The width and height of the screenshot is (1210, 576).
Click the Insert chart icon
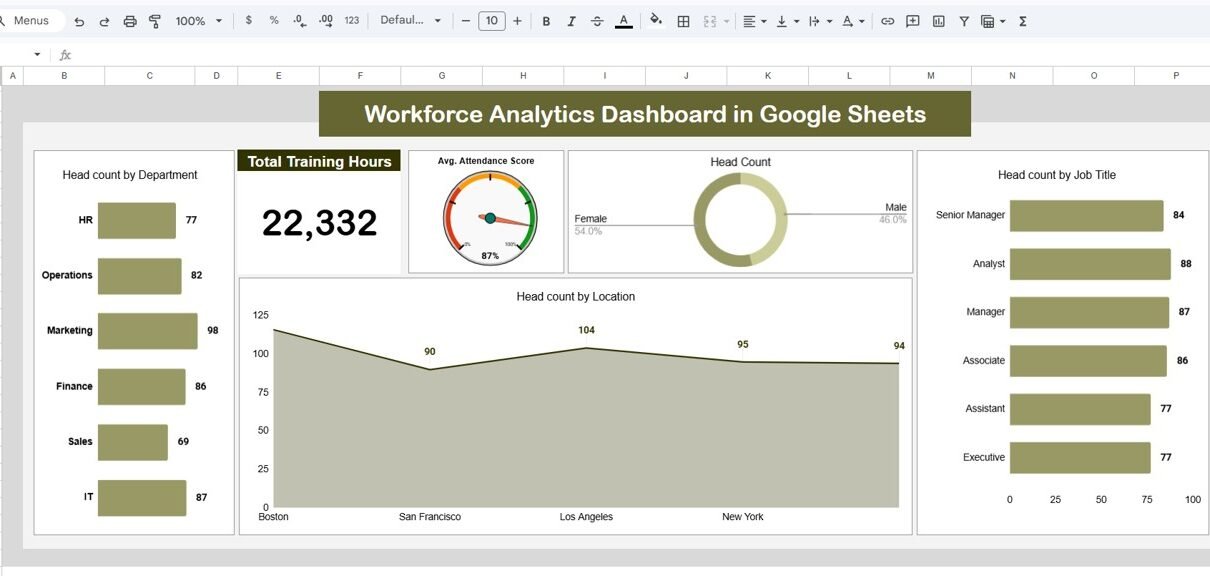[x=938, y=21]
